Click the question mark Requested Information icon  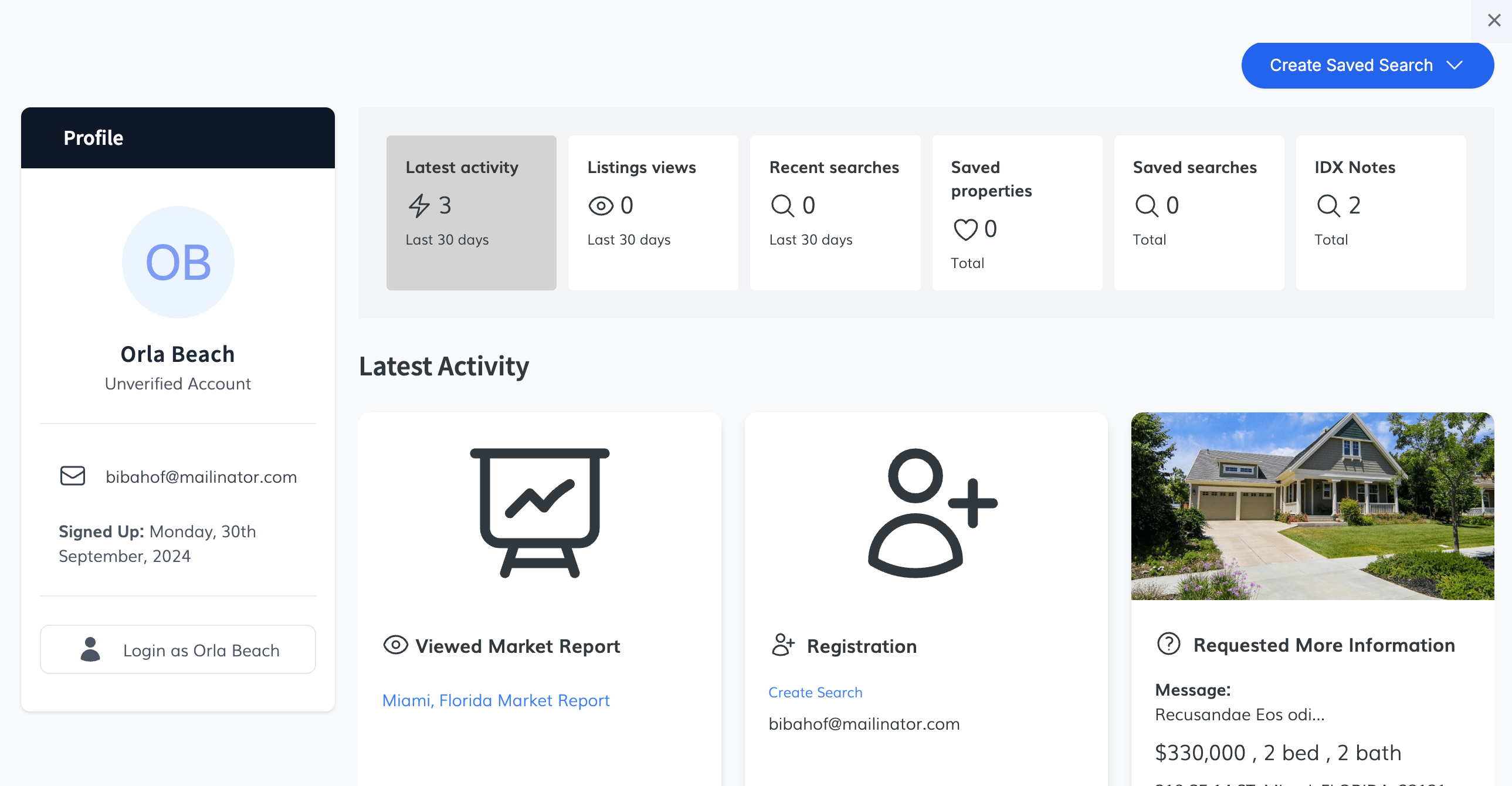point(1168,644)
